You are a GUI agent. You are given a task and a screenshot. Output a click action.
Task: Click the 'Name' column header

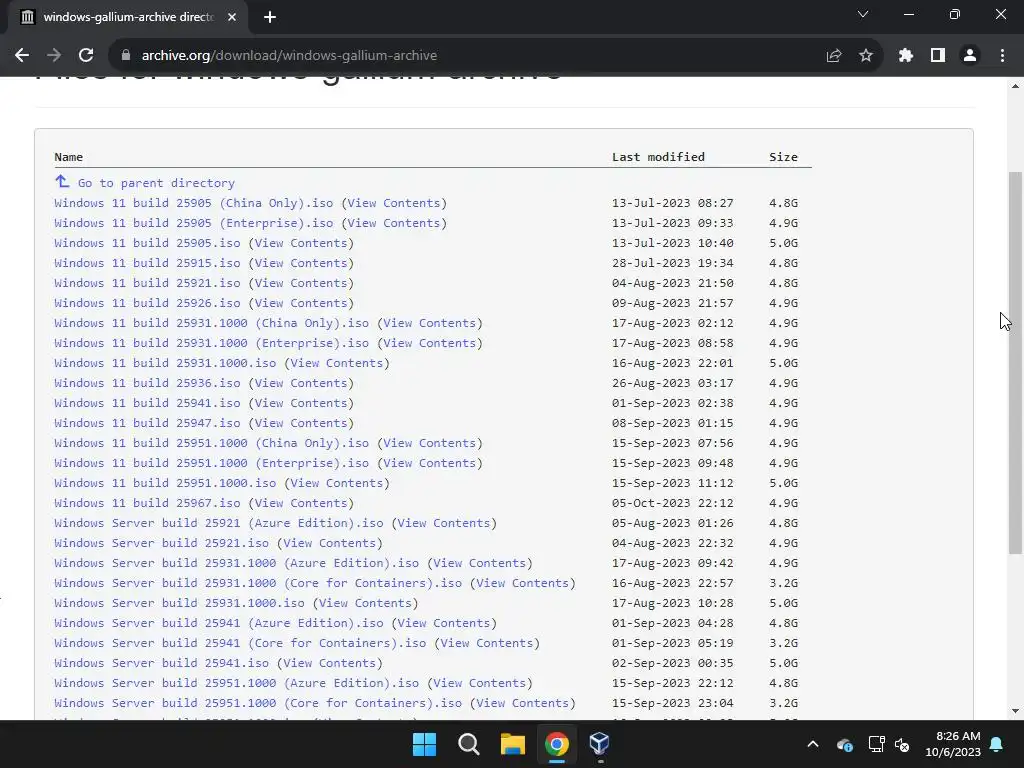(x=69, y=157)
